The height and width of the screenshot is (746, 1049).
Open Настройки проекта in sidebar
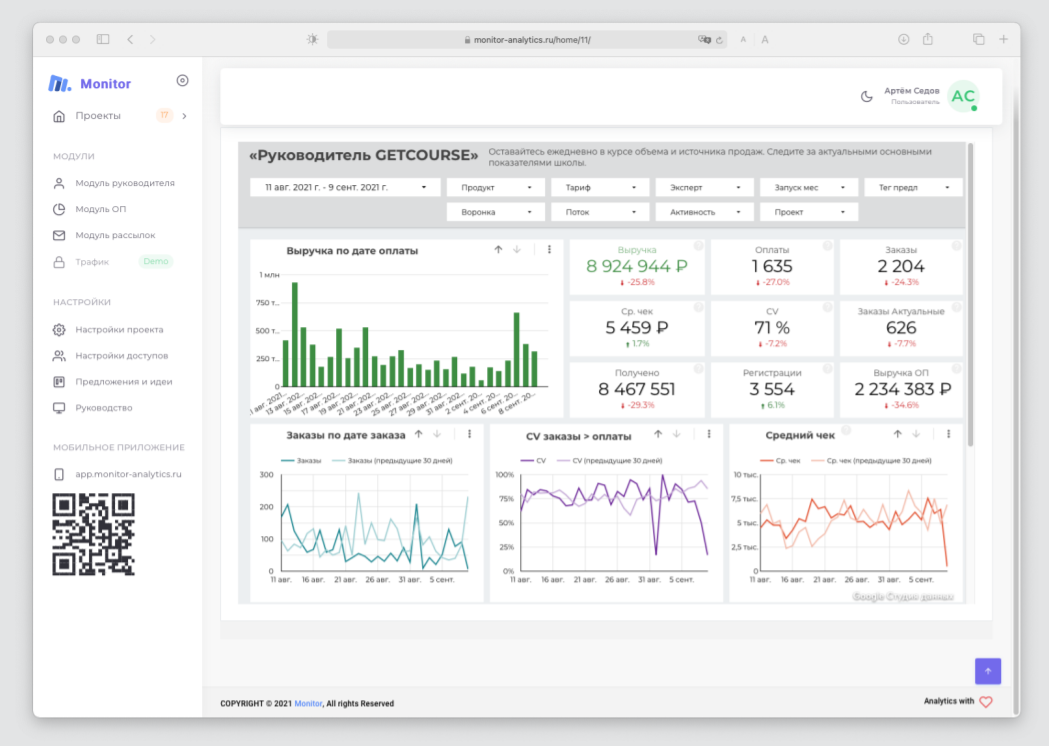pos(119,329)
